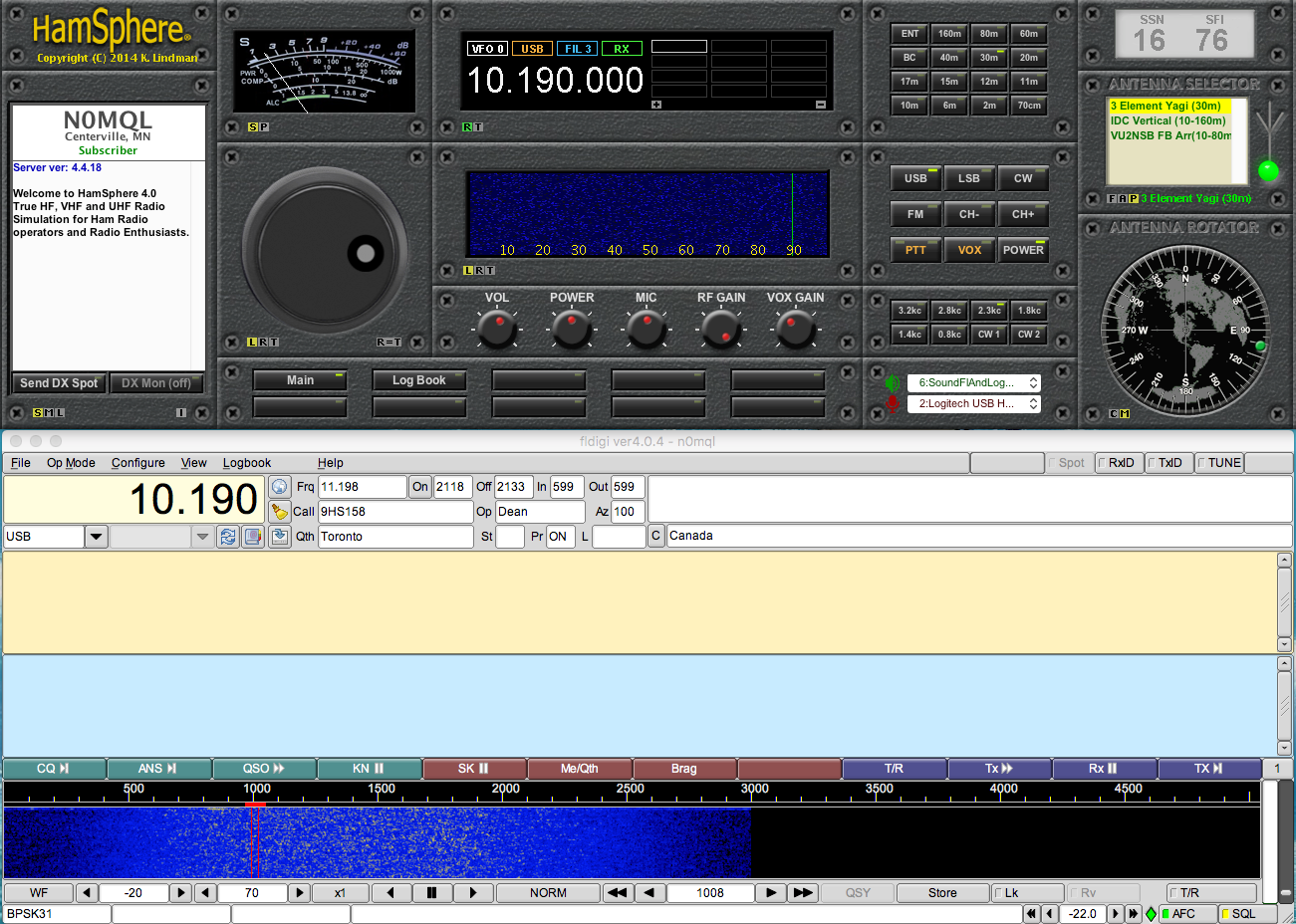The height and width of the screenshot is (924, 1296).
Task: Click the Store button on waterfall bar
Action: click(x=942, y=893)
